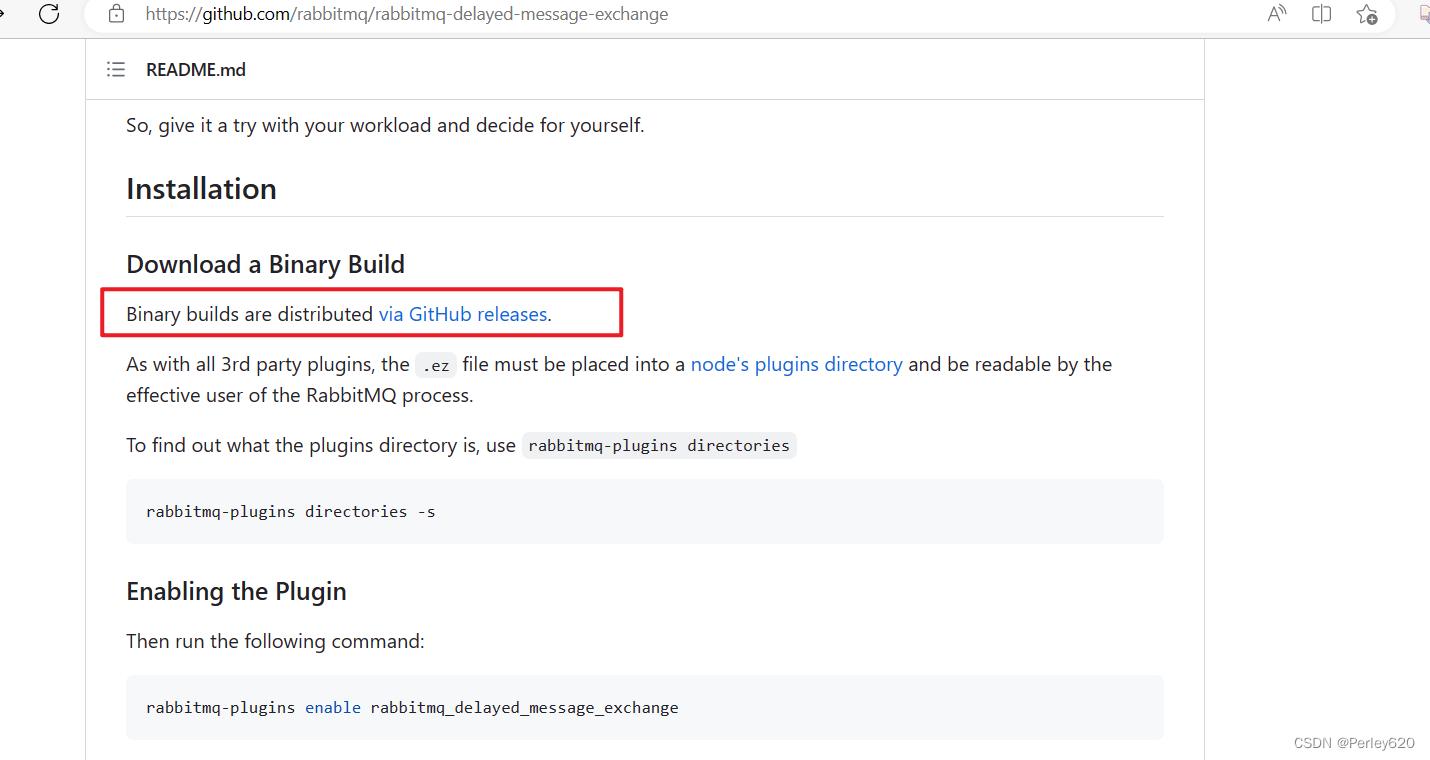This screenshot has height=760, width=1430.
Task: Click the inline ".ez" code text
Action: [436, 365]
